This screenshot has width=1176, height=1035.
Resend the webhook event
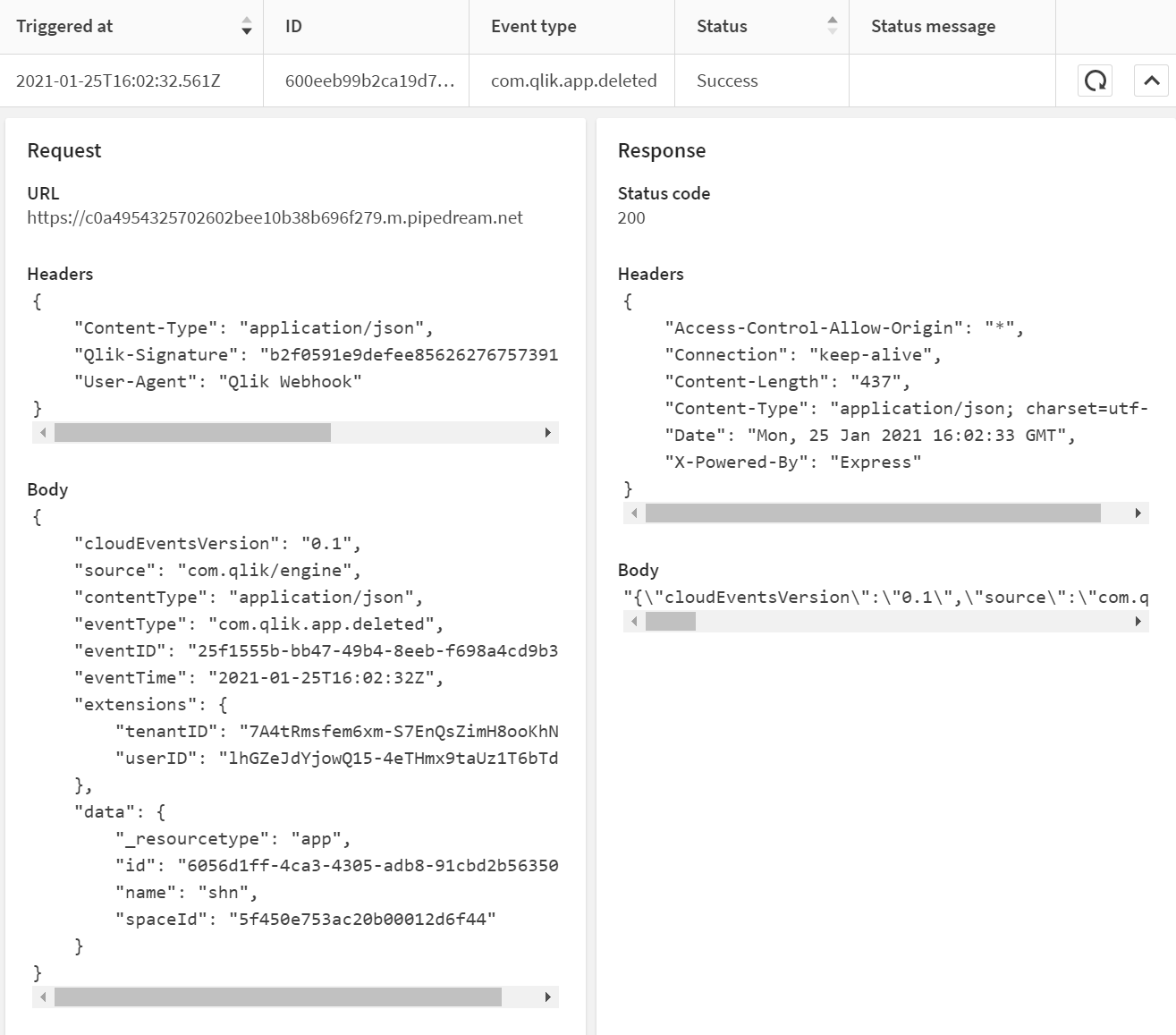click(1094, 81)
